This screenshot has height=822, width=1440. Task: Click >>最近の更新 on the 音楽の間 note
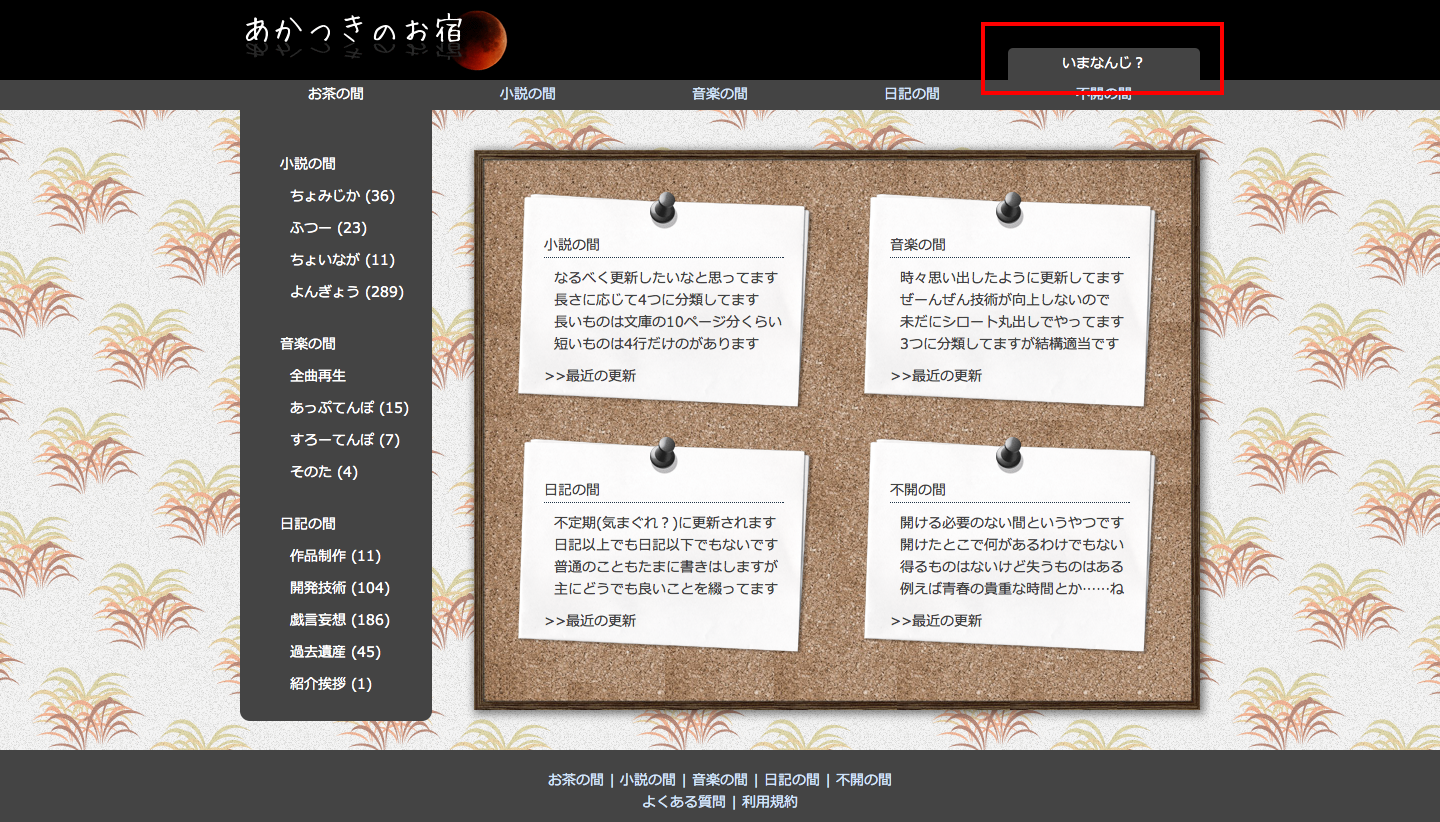coord(936,376)
